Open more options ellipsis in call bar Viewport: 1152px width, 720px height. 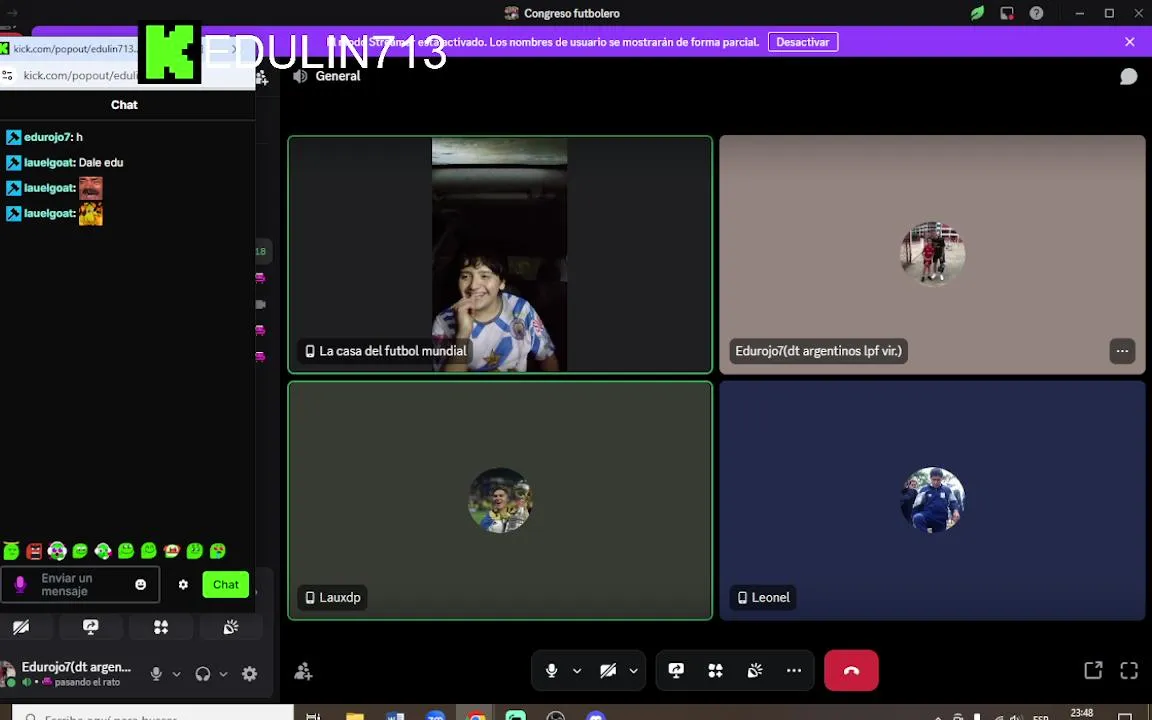point(793,670)
